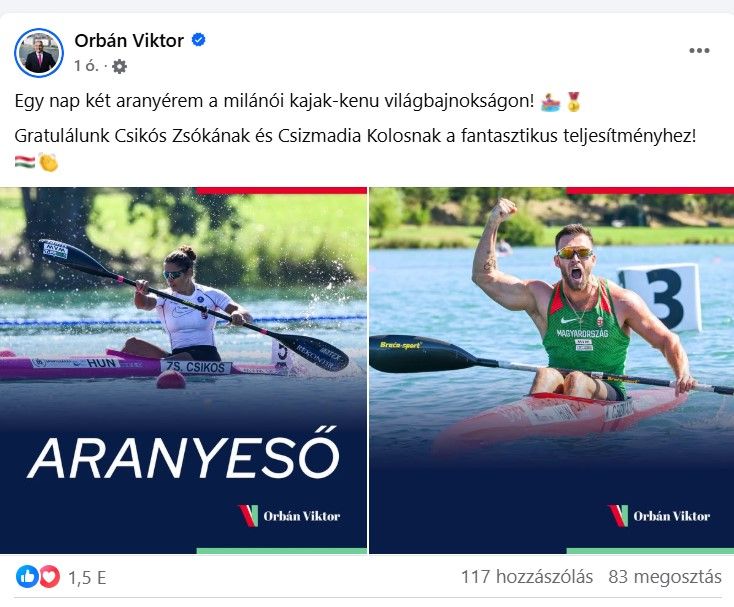Viewport: 734px width, 607px height.
Task: Click the red Love reaction icon
Action: point(49,577)
